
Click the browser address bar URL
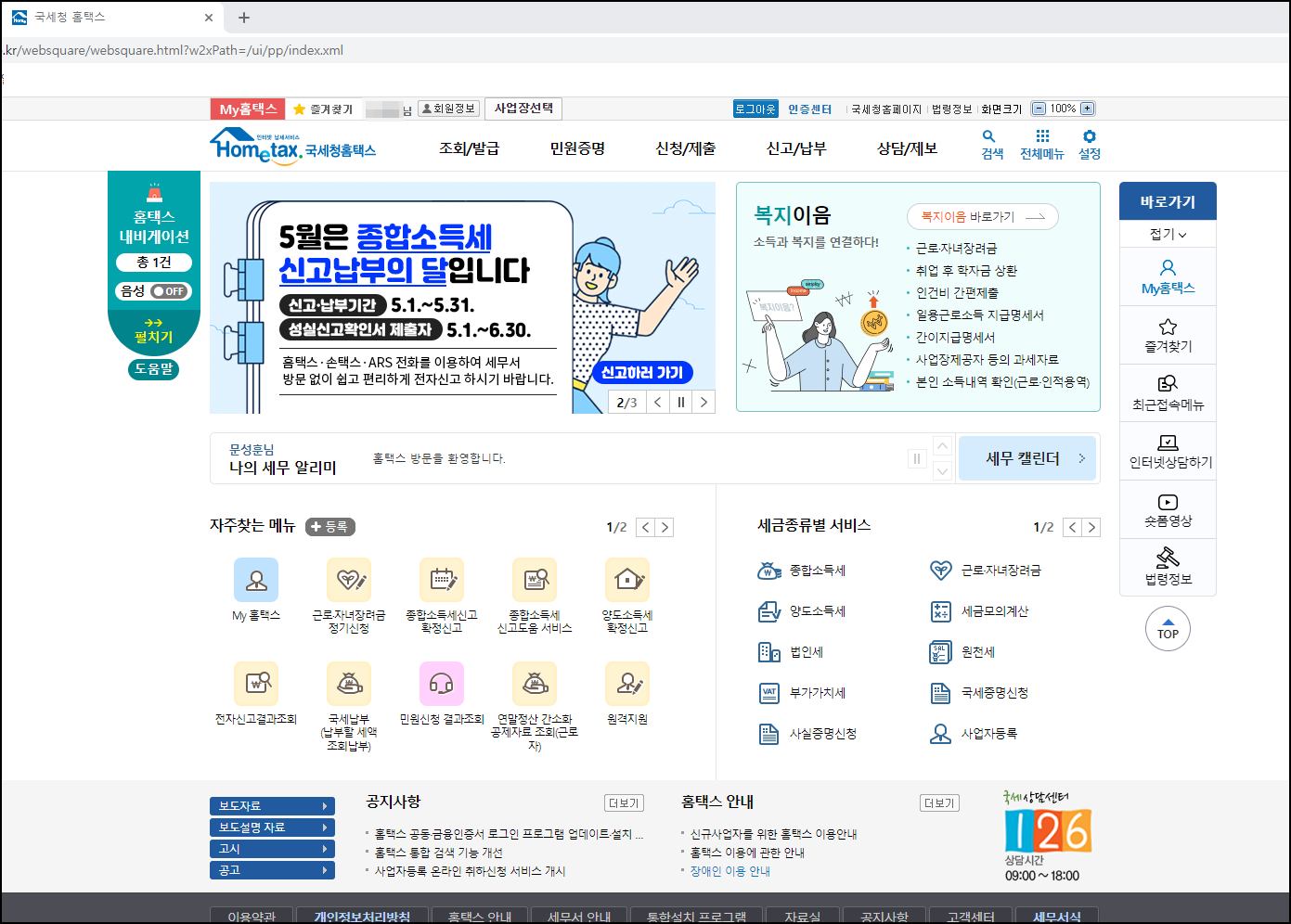pyautogui.click(x=174, y=50)
